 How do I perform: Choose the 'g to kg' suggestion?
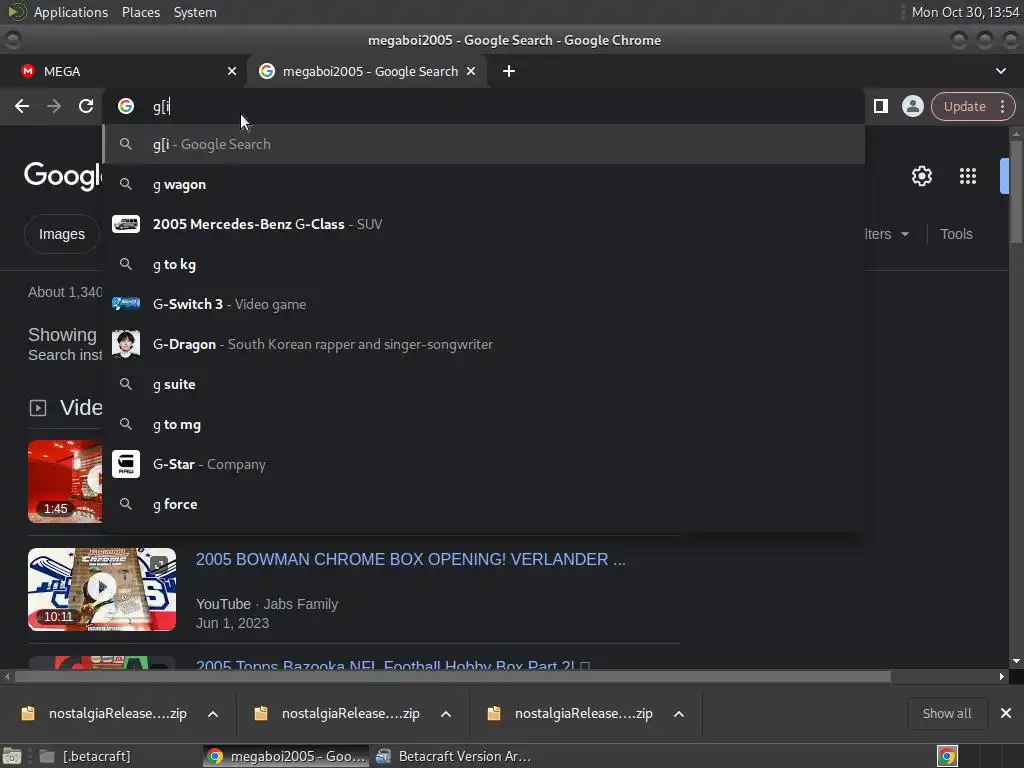click(484, 264)
